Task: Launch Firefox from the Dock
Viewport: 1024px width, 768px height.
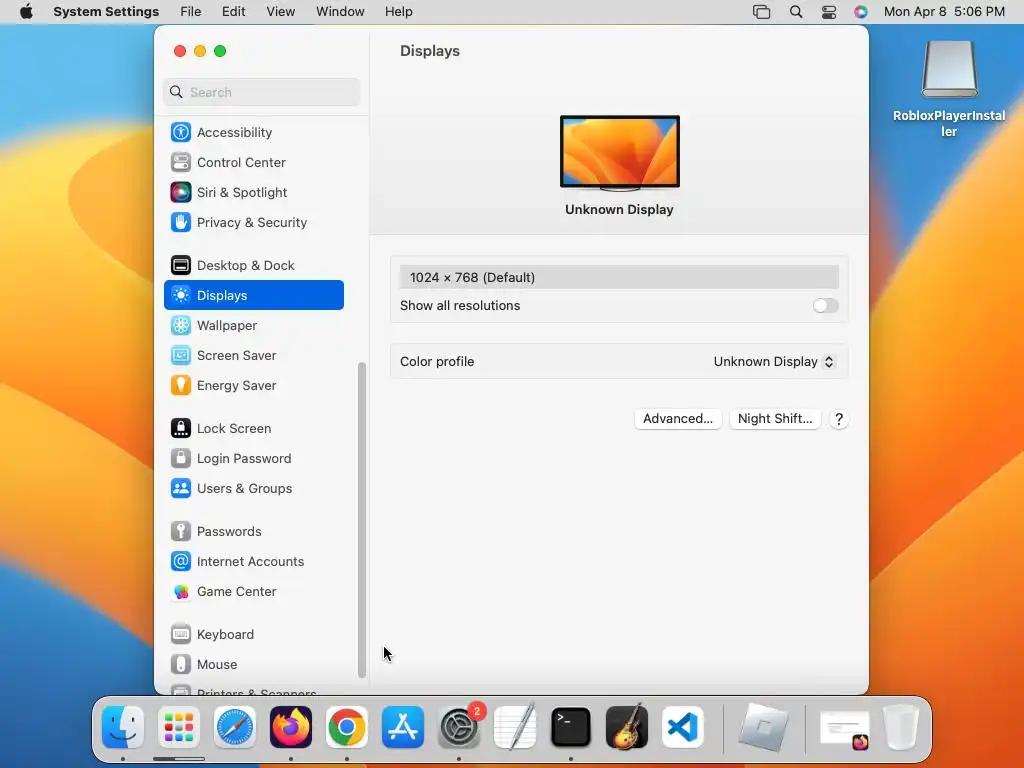Action: pos(291,727)
